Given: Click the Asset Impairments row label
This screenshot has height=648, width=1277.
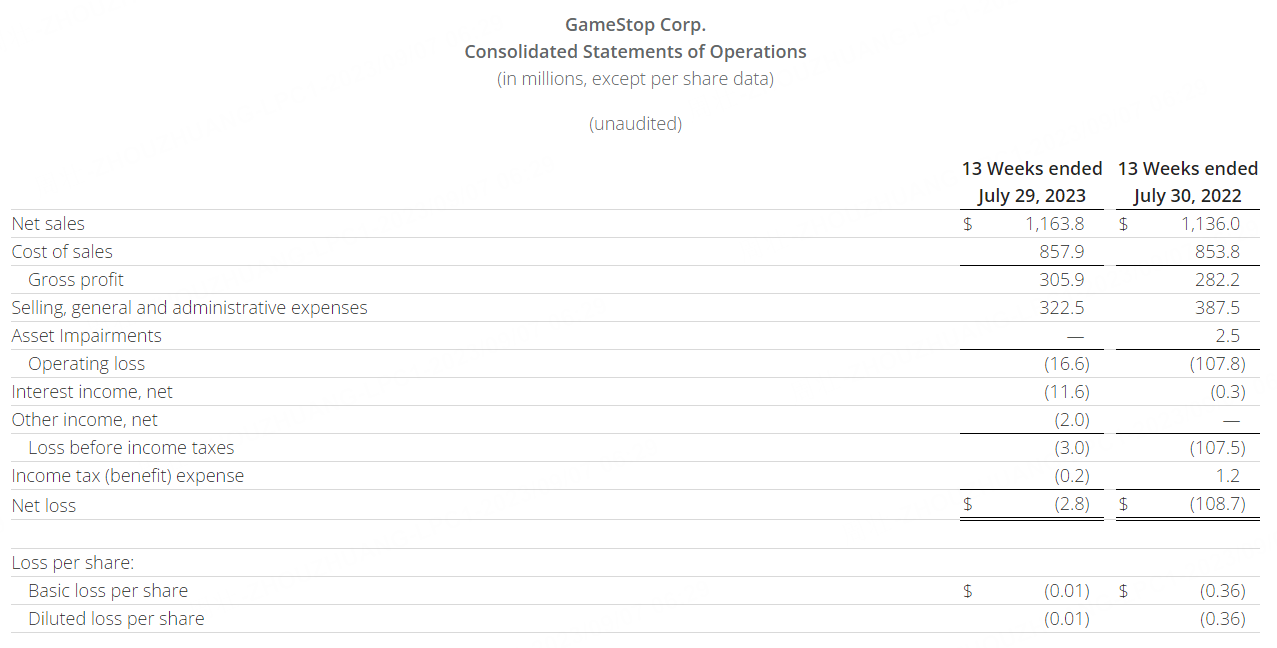Looking at the screenshot, I should tap(86, 336).
